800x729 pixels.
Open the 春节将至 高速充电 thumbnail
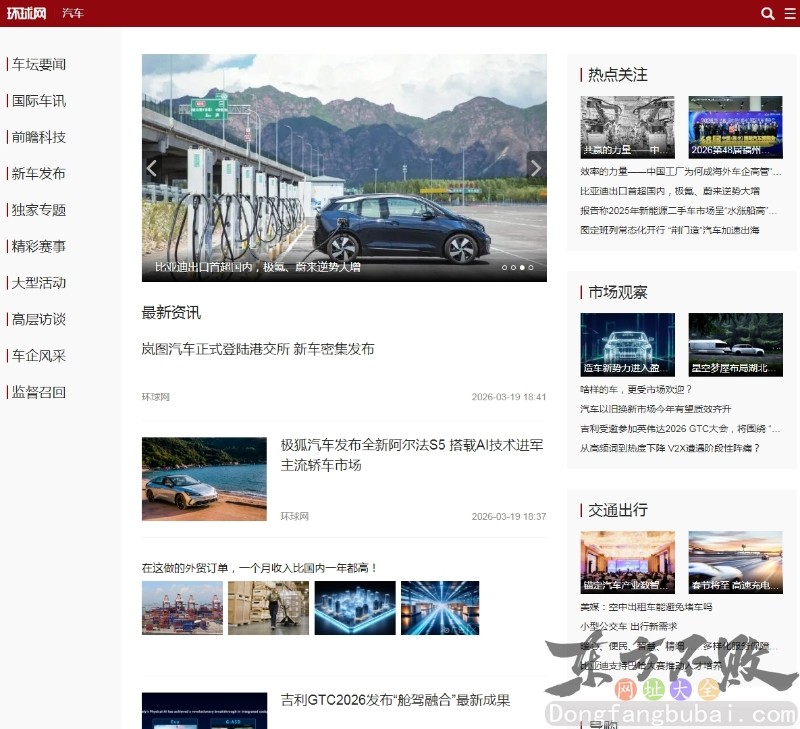click(x=736, y=562)
